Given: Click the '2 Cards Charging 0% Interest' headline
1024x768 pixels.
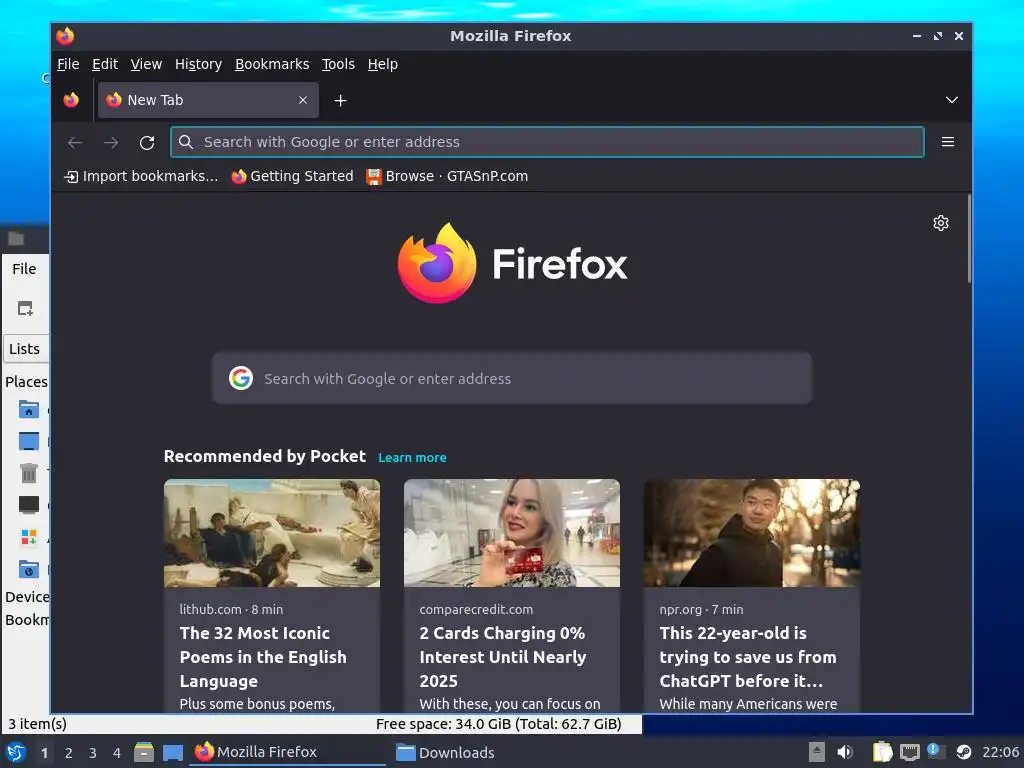Looking at the screenshot, I should [503, 657].
